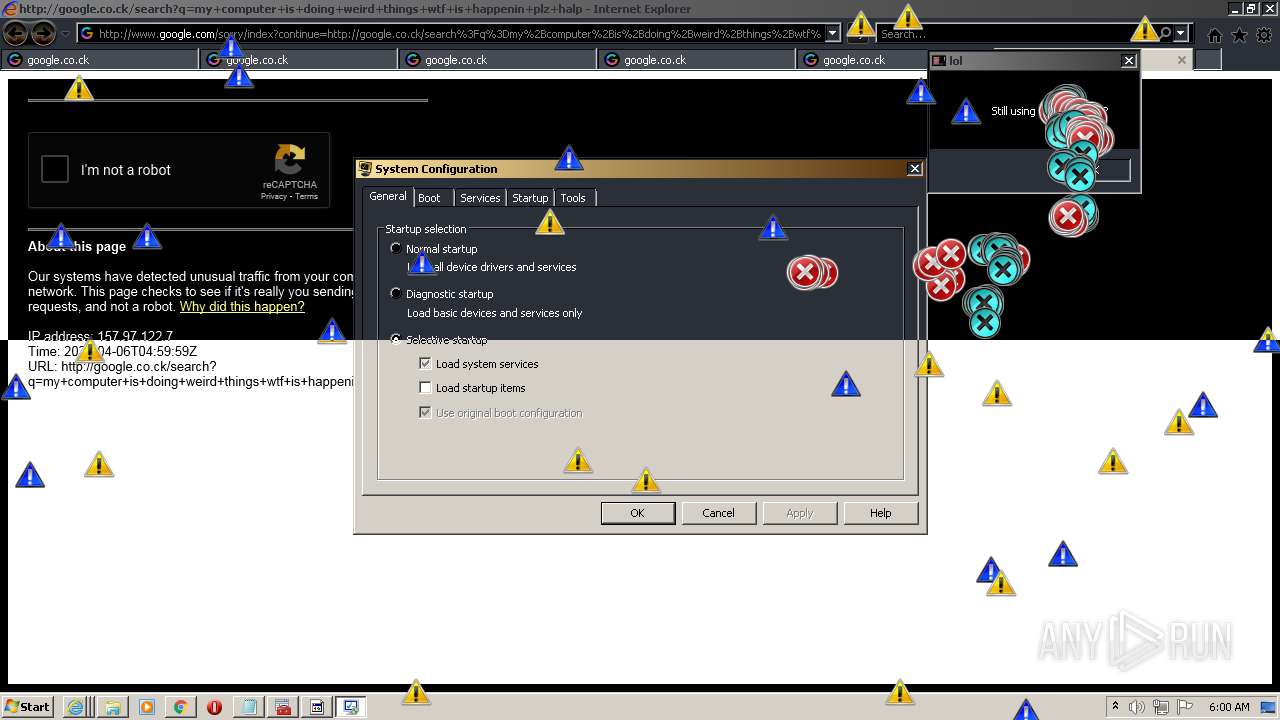Select the Diagnostic startup option
The width and height of the screenshot is (1280, 720).
coord(396,294)
